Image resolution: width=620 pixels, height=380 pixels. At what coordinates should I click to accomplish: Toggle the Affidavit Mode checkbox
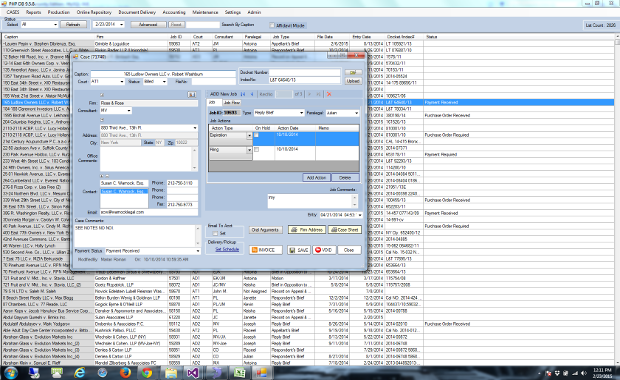pyautogui.click(x=272, y=25)
